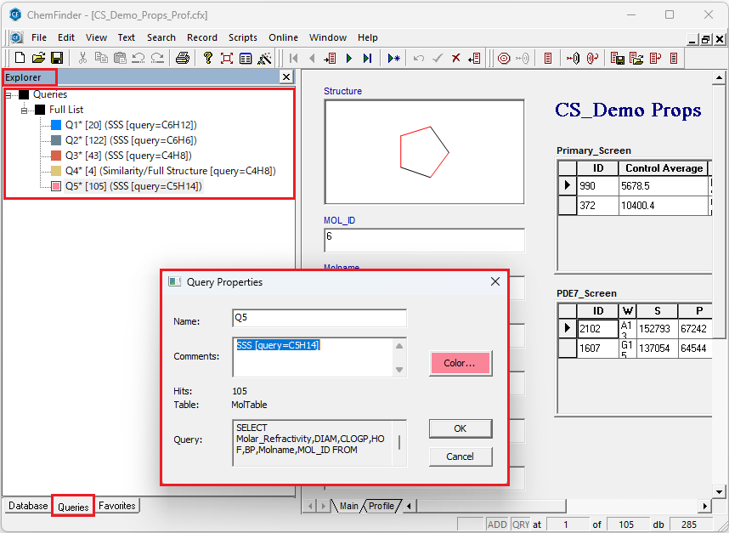Click the Print toolbar icon
This screenshot has height=533, width=729.
pyautogui.click(x=183, y=59)
